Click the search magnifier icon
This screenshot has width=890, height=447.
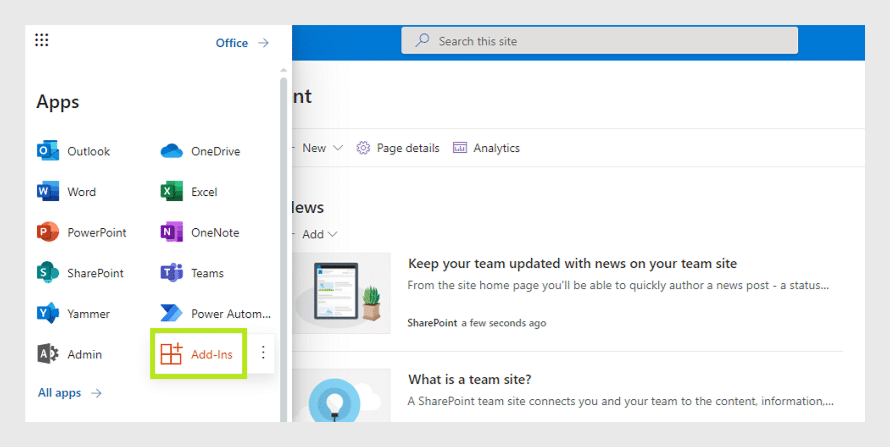pos(422,40)
